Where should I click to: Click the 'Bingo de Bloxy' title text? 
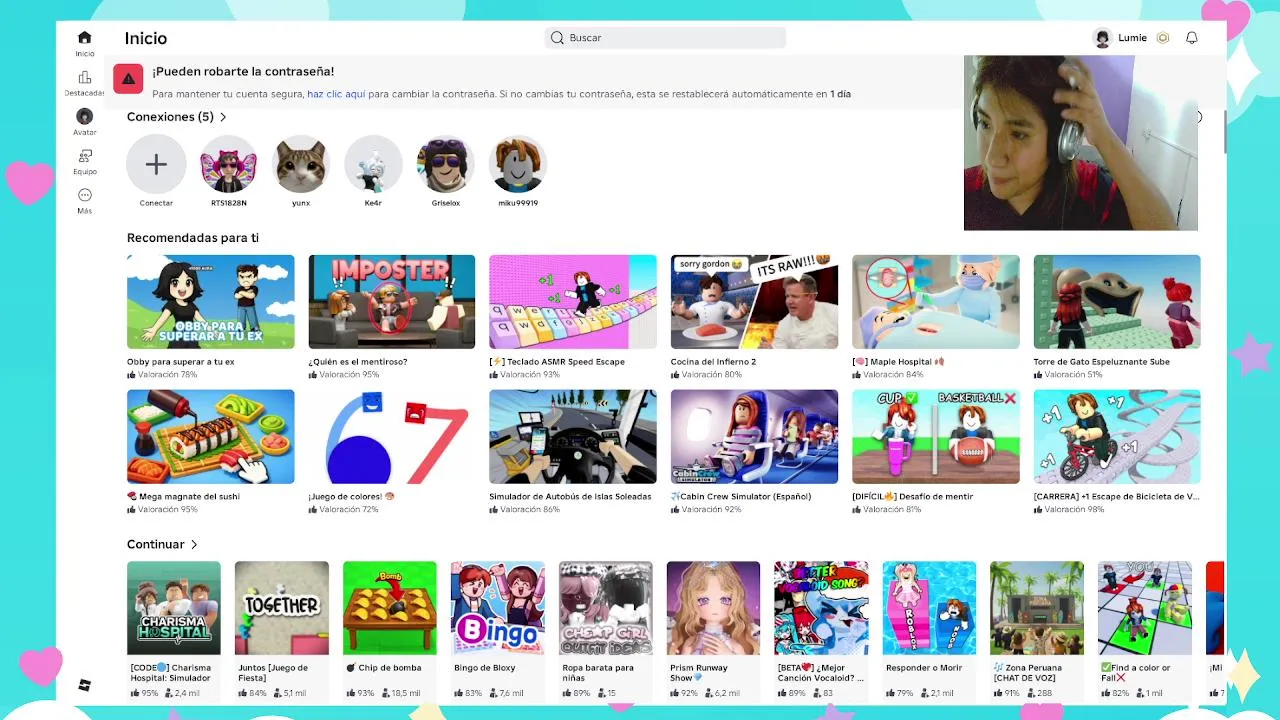[x=485, y=668]
